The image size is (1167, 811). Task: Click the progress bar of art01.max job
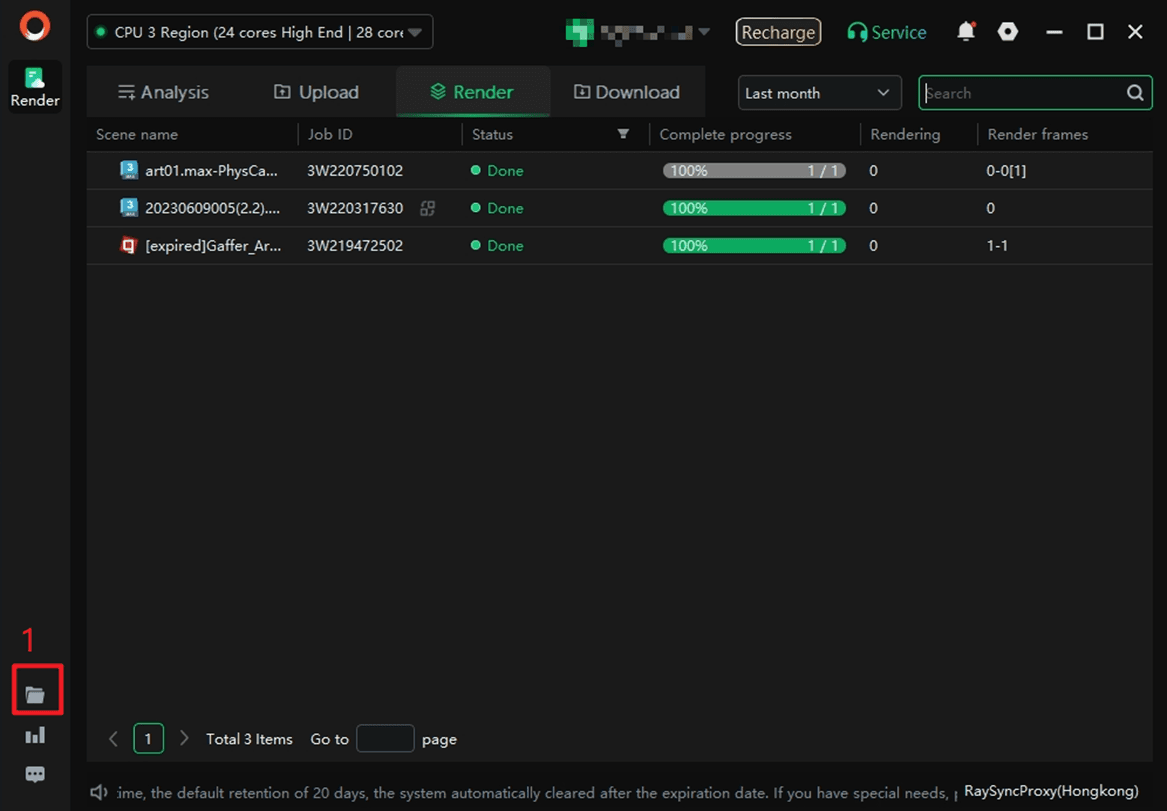pyautogui.click(x=754, y=171)
